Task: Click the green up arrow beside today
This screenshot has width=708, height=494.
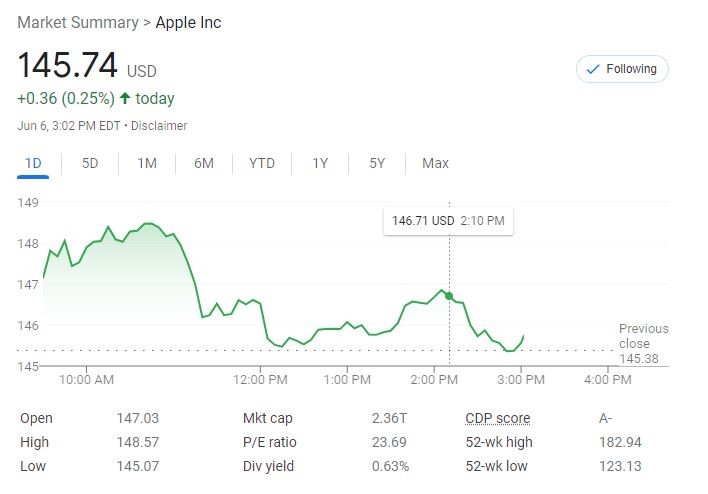Action: [x=125, y=99]
